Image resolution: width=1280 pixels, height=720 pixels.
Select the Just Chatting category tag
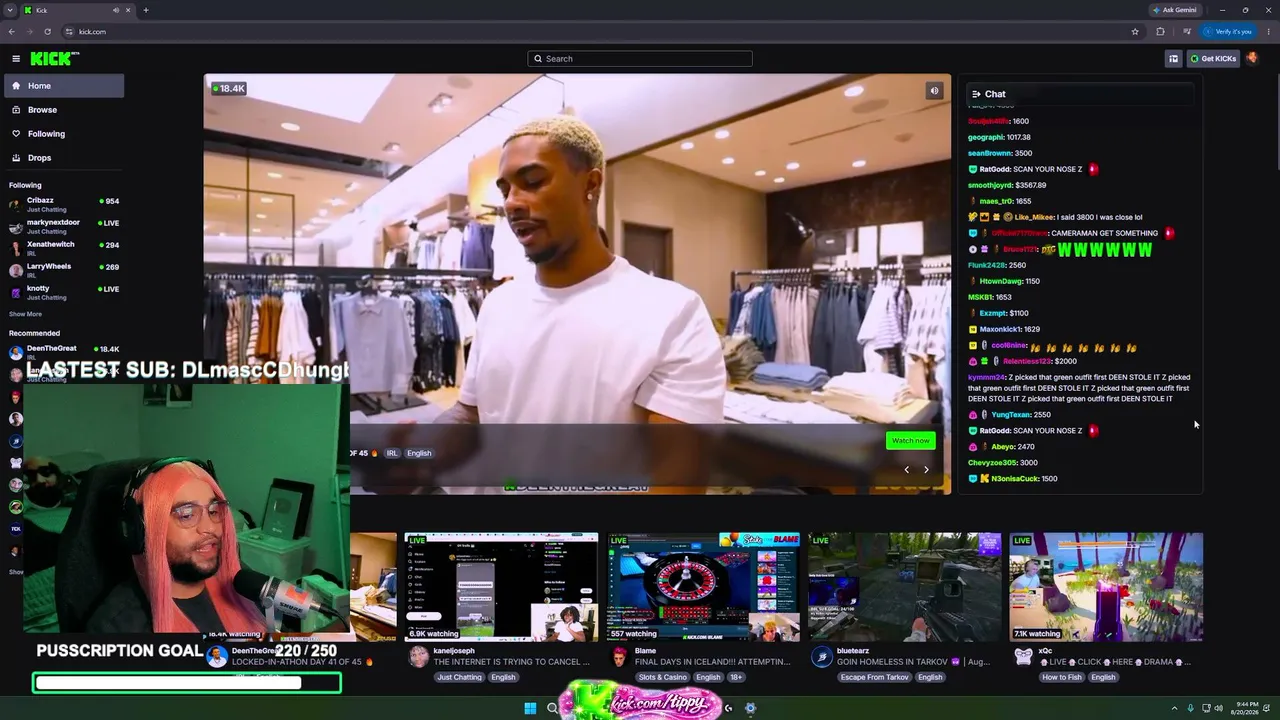(x=459, y=677)
